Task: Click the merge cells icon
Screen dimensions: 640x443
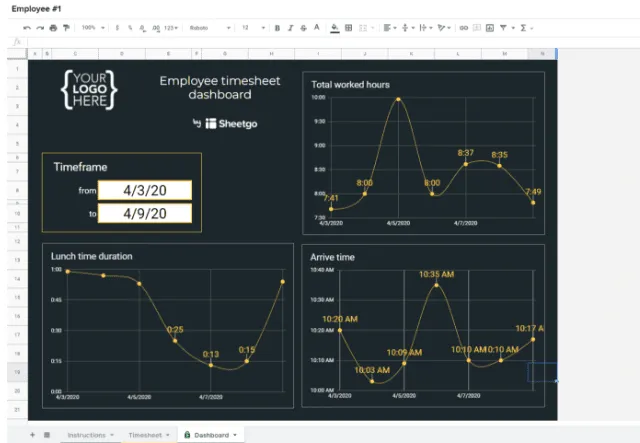Action: pos(362,28)
